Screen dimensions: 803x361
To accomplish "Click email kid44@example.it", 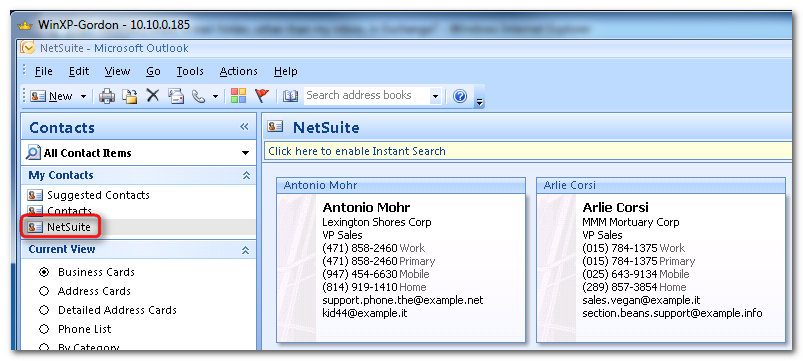I will 365,313.
